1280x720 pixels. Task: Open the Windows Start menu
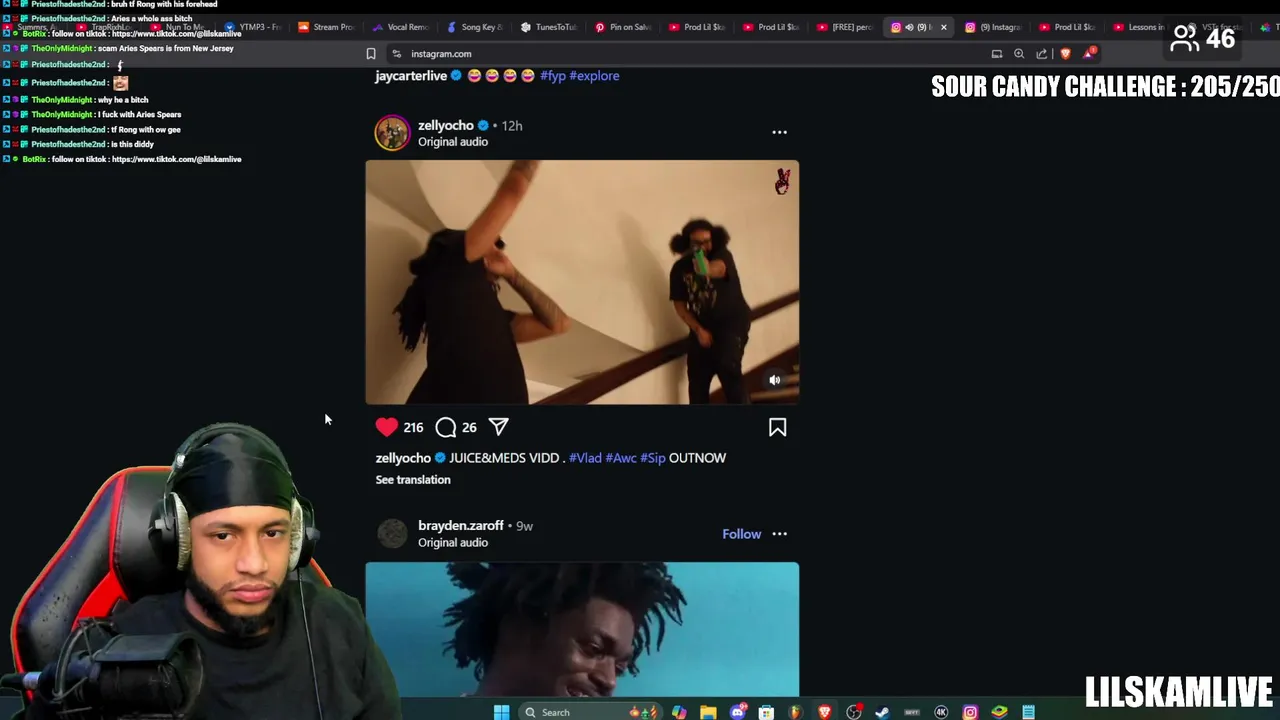click(x=501, y=712)
